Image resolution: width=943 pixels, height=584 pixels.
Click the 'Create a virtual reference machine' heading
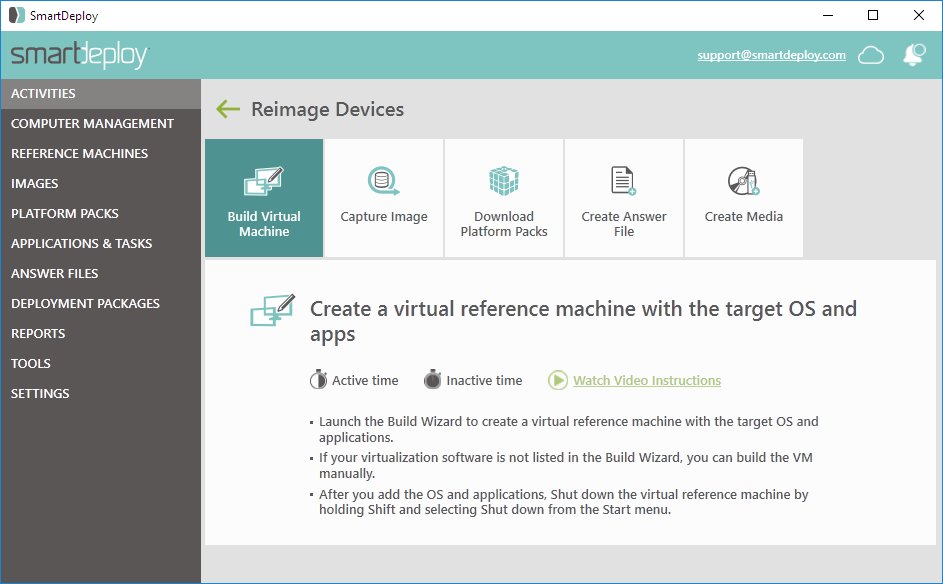click(x=583, y=321)
